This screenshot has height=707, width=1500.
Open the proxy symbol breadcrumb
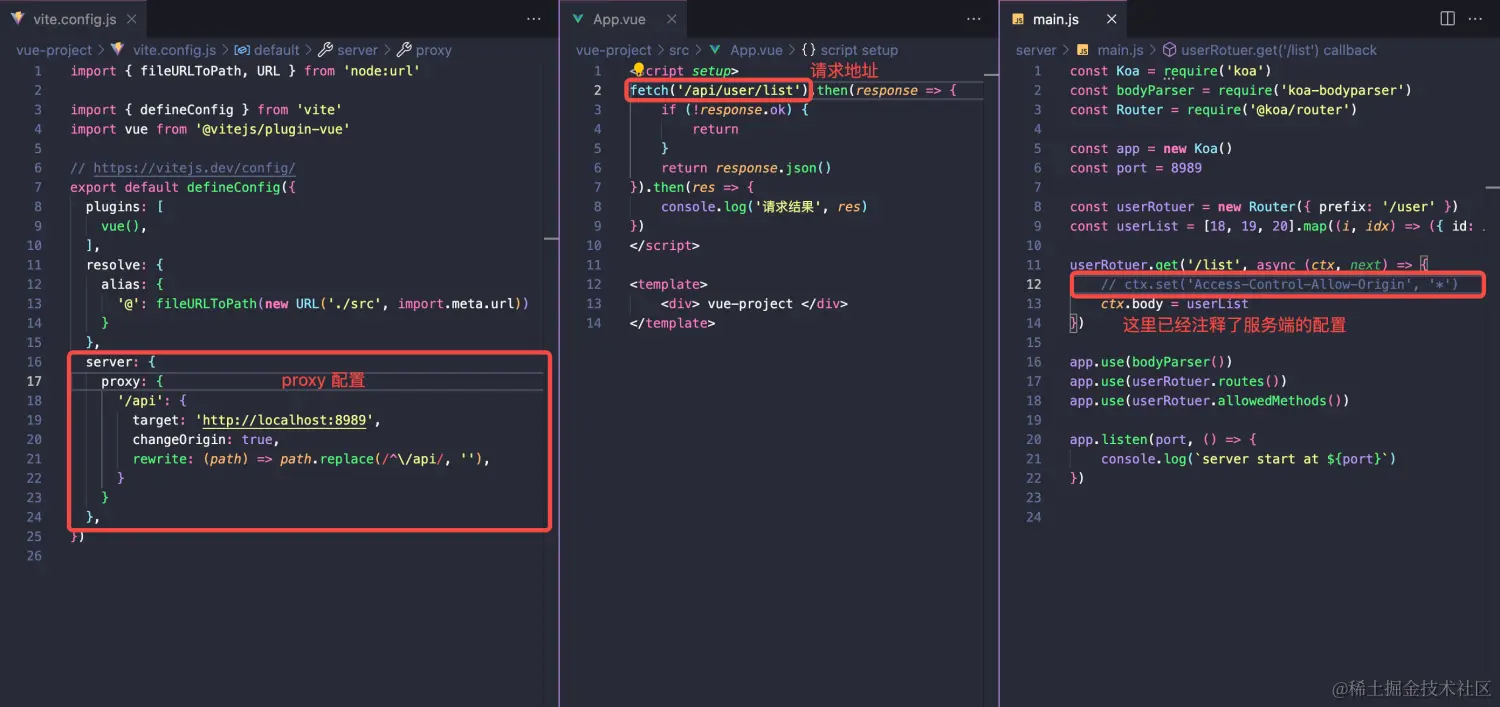tap(425, 50)
